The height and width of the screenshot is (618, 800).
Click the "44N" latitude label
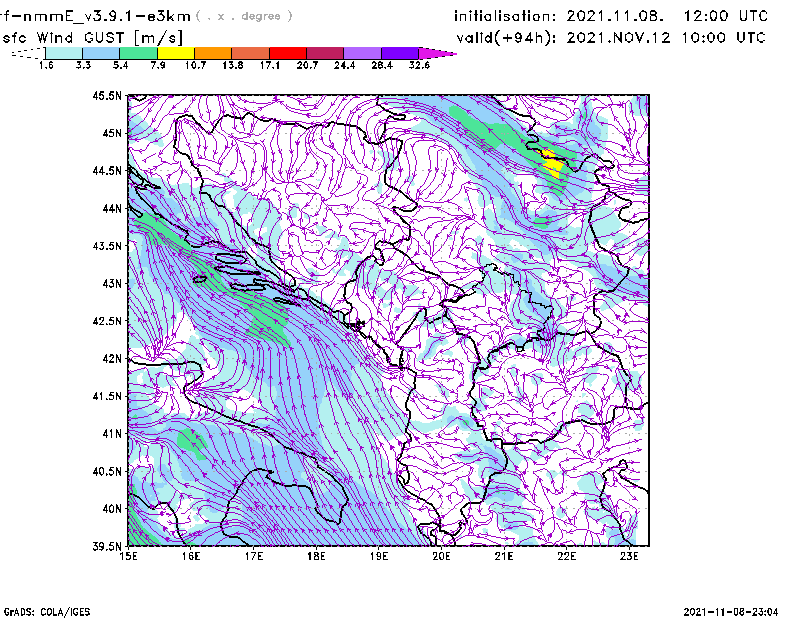coord(112,208)
